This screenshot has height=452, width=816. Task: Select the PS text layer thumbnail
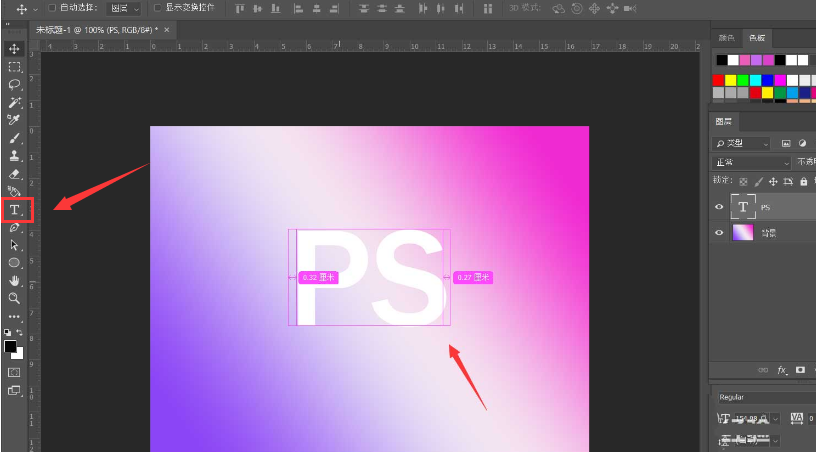point(743,207)
